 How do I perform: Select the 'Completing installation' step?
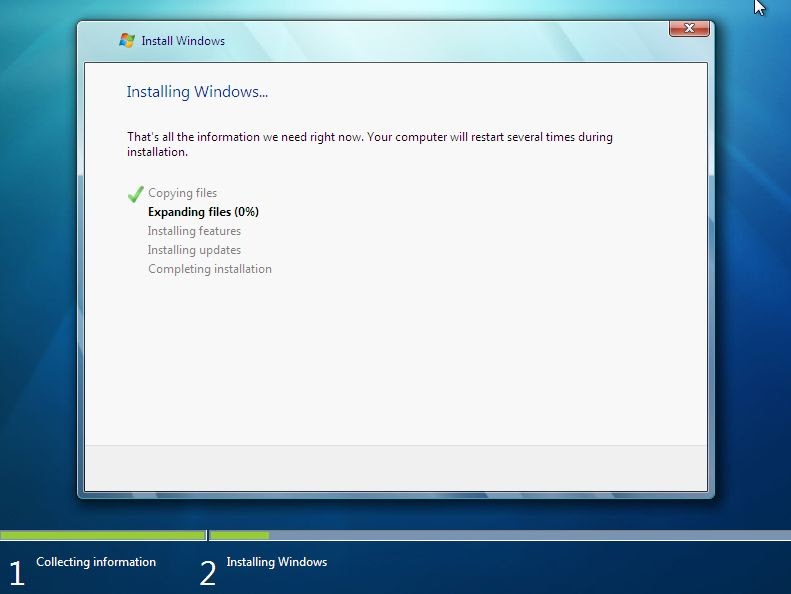(x=210, y=269)
